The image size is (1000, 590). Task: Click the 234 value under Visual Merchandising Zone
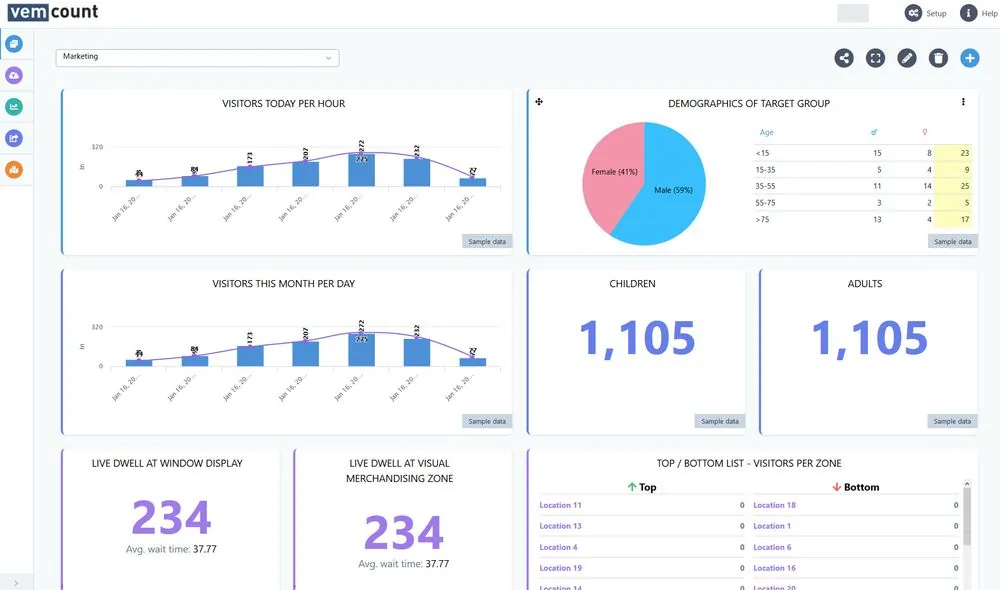click(403, 533)
